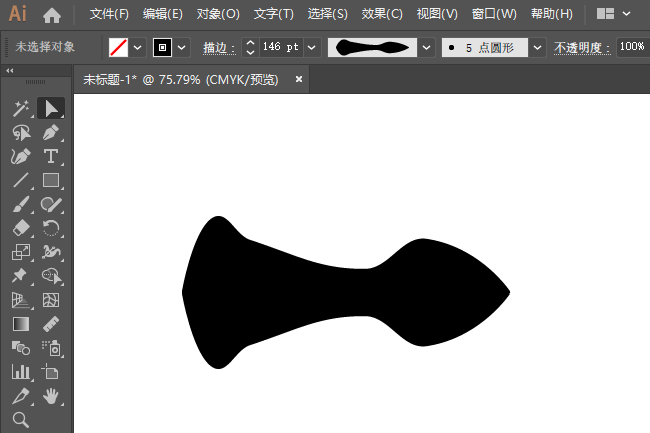This screenshot has height=433, width=650.
Task: Select the Puppet Warp pin tool
Action: click(21, 276)
